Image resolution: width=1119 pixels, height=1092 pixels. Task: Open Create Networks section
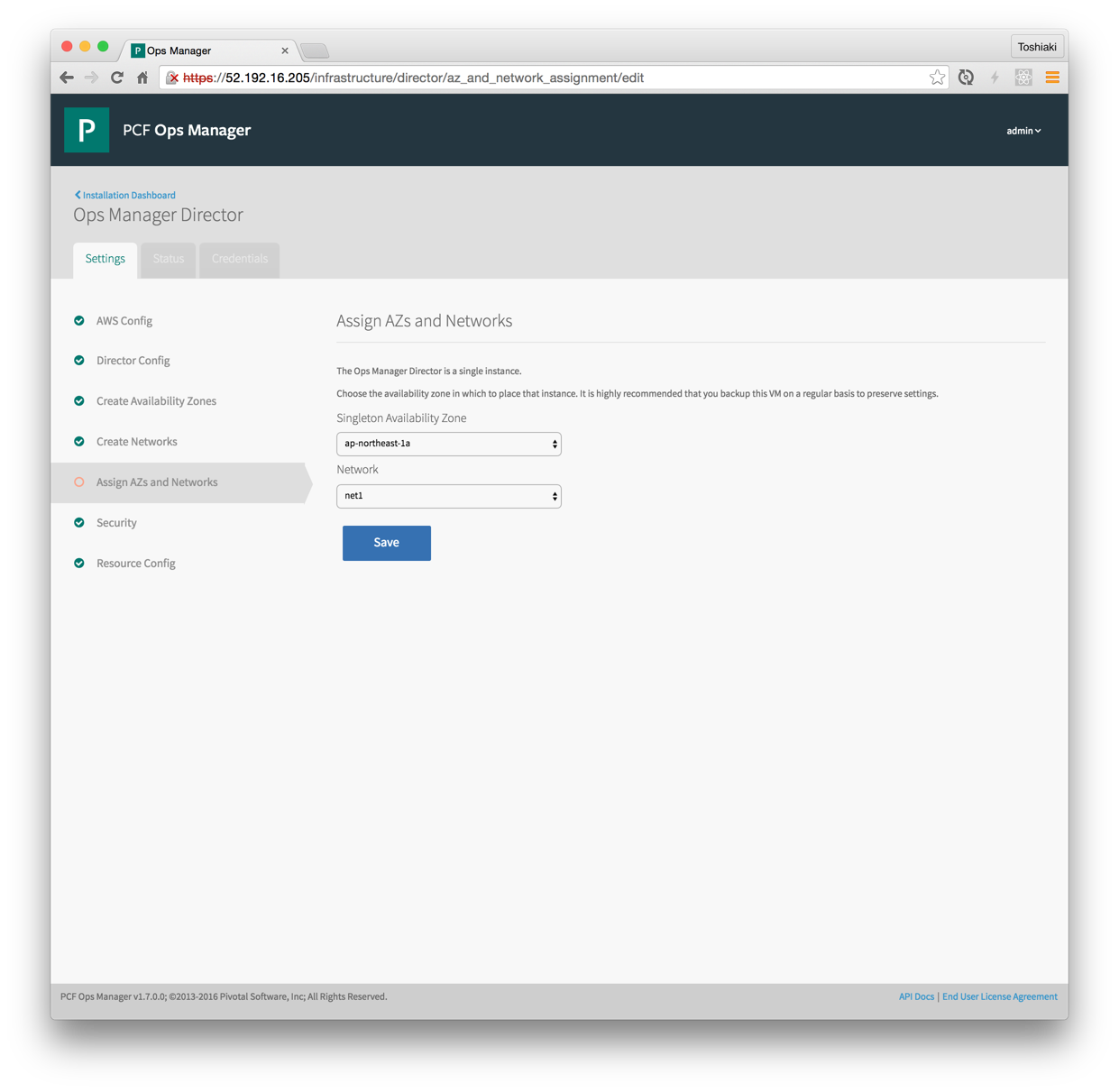(x=137, y=442)
